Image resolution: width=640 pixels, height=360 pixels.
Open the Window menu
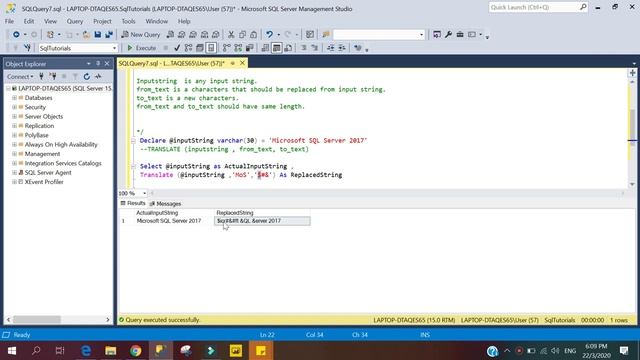[x=157, y=21]
